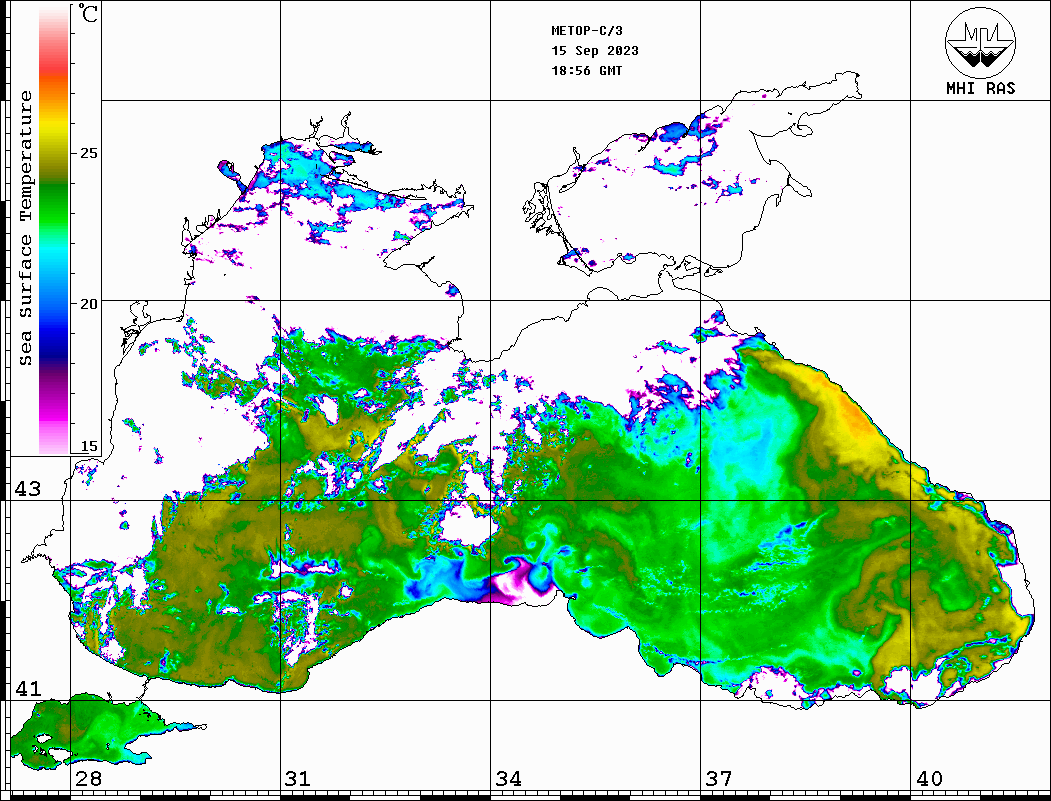The height and width of the screenshot is (801, 1051).
Task: Click the '°C' unit label
Action: (x=87, y=13)
